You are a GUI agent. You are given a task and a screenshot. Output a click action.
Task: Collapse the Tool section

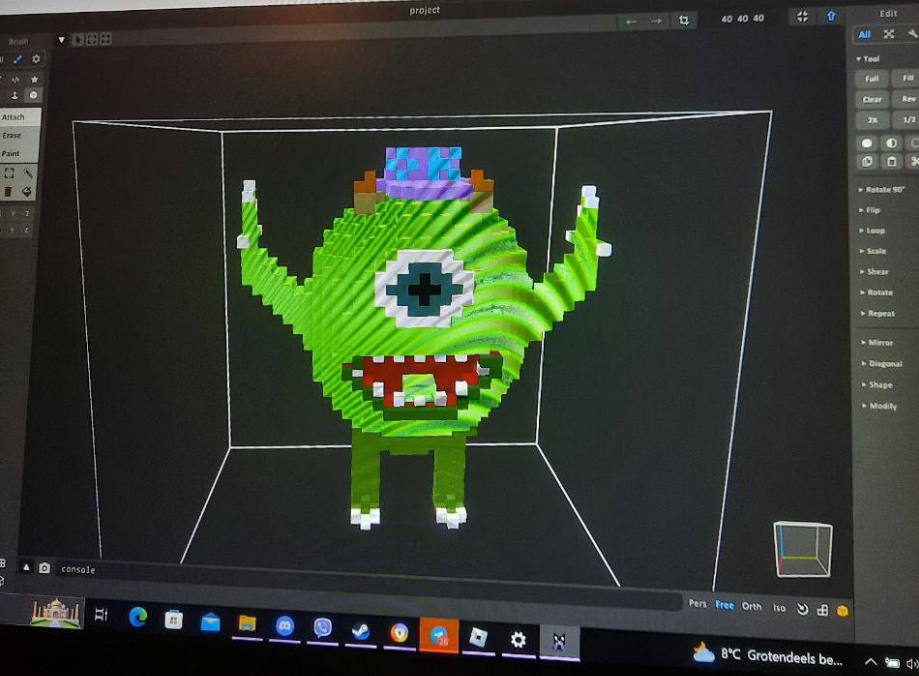coord(868,59)
